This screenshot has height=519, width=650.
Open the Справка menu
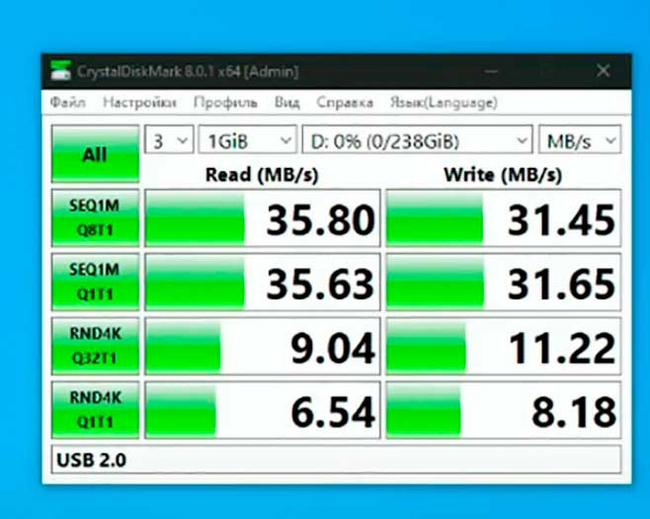click(344, 102)
